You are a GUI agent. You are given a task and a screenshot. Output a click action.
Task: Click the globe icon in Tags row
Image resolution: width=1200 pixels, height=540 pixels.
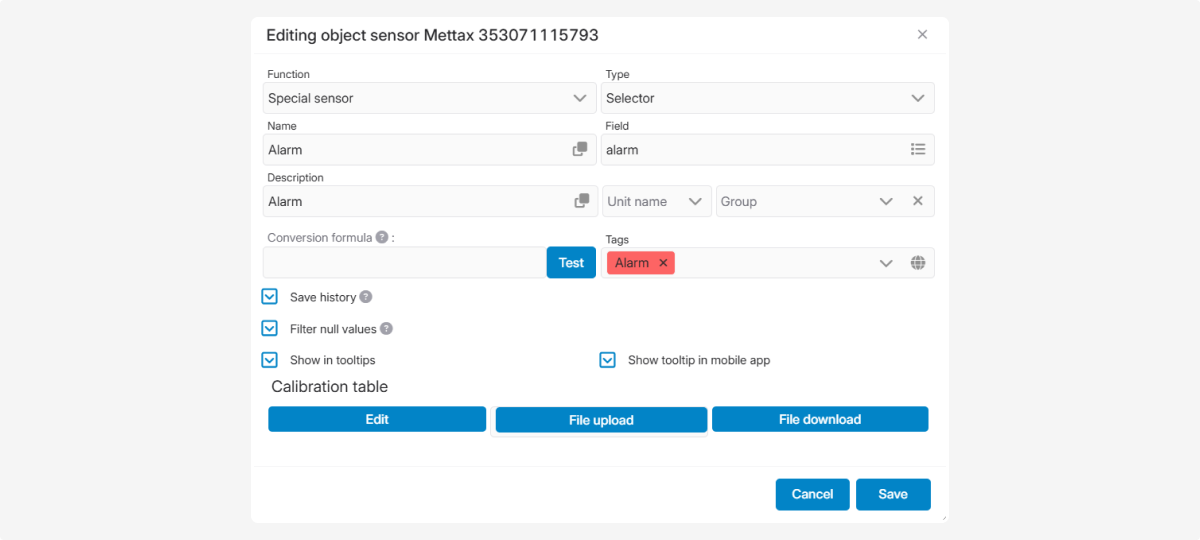[918, 263]
